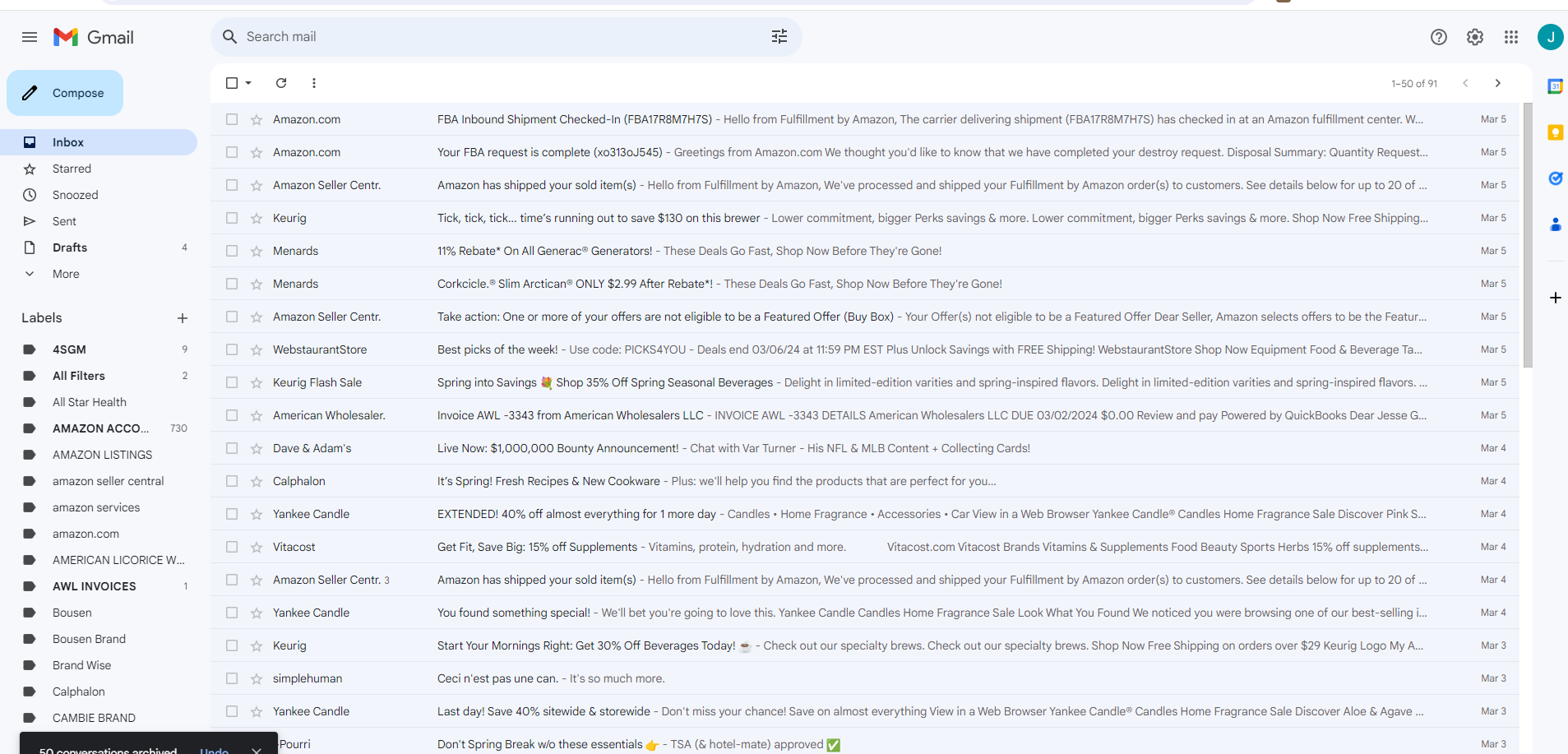1568x754 pixels.
Task: Open Google Keep side panel
Action: [x=1555, y=132]
